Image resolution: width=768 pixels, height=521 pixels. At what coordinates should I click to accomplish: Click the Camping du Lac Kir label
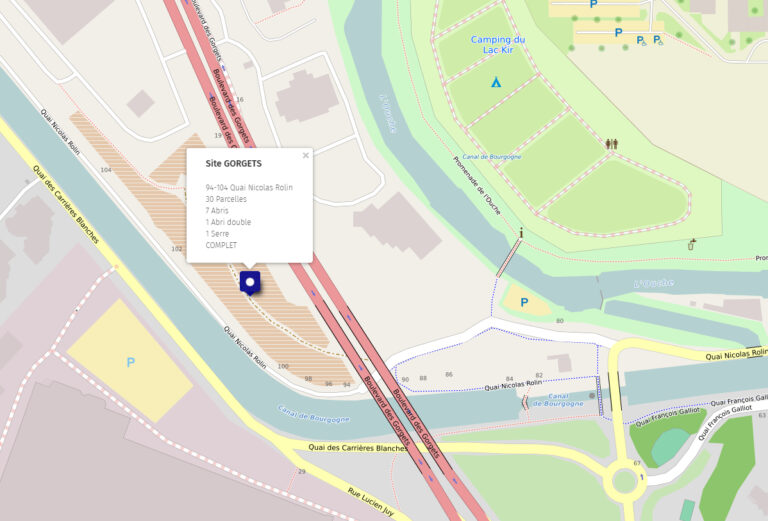tap(498, 45)
